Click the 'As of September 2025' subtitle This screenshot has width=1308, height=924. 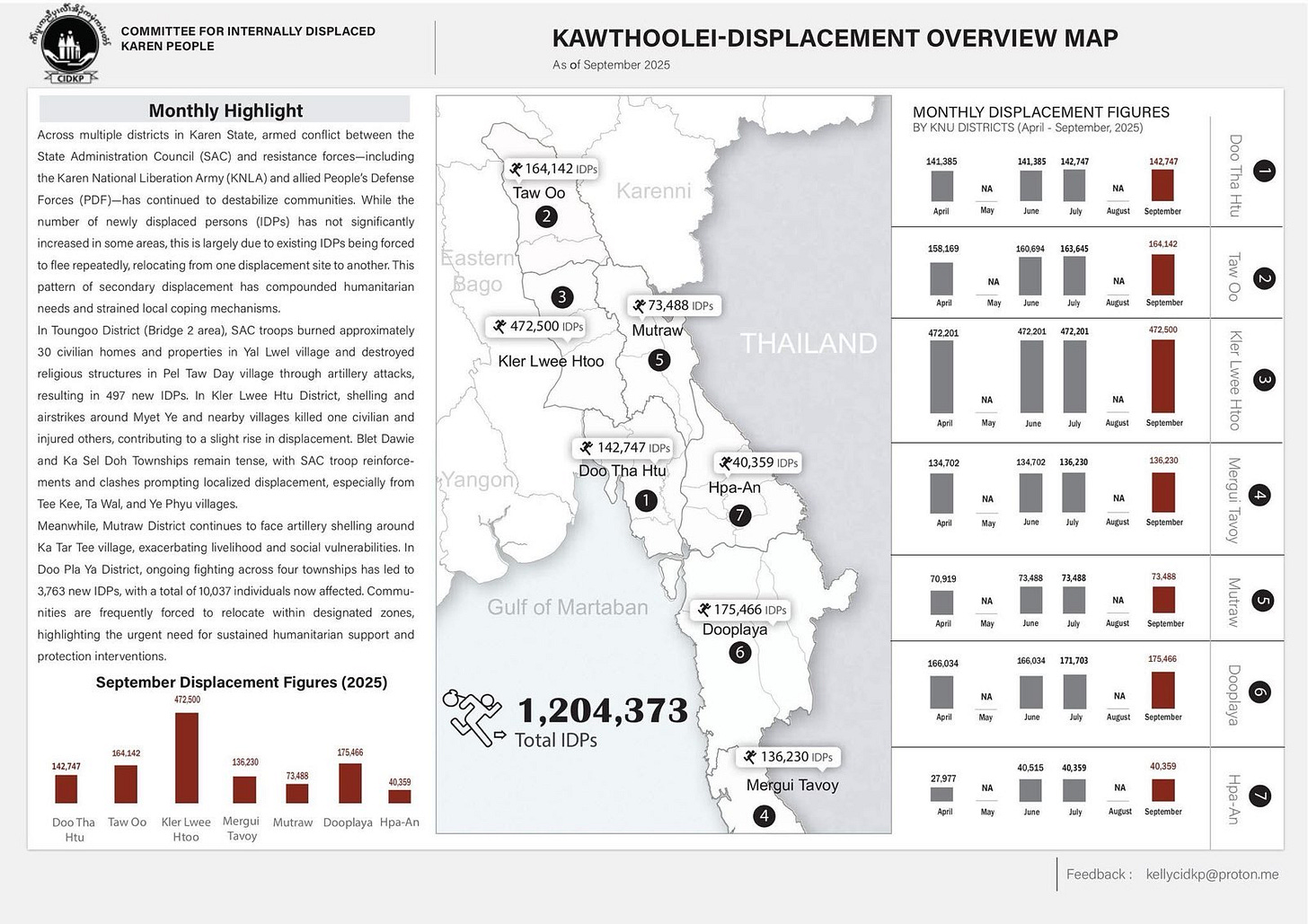pos(611,65)
